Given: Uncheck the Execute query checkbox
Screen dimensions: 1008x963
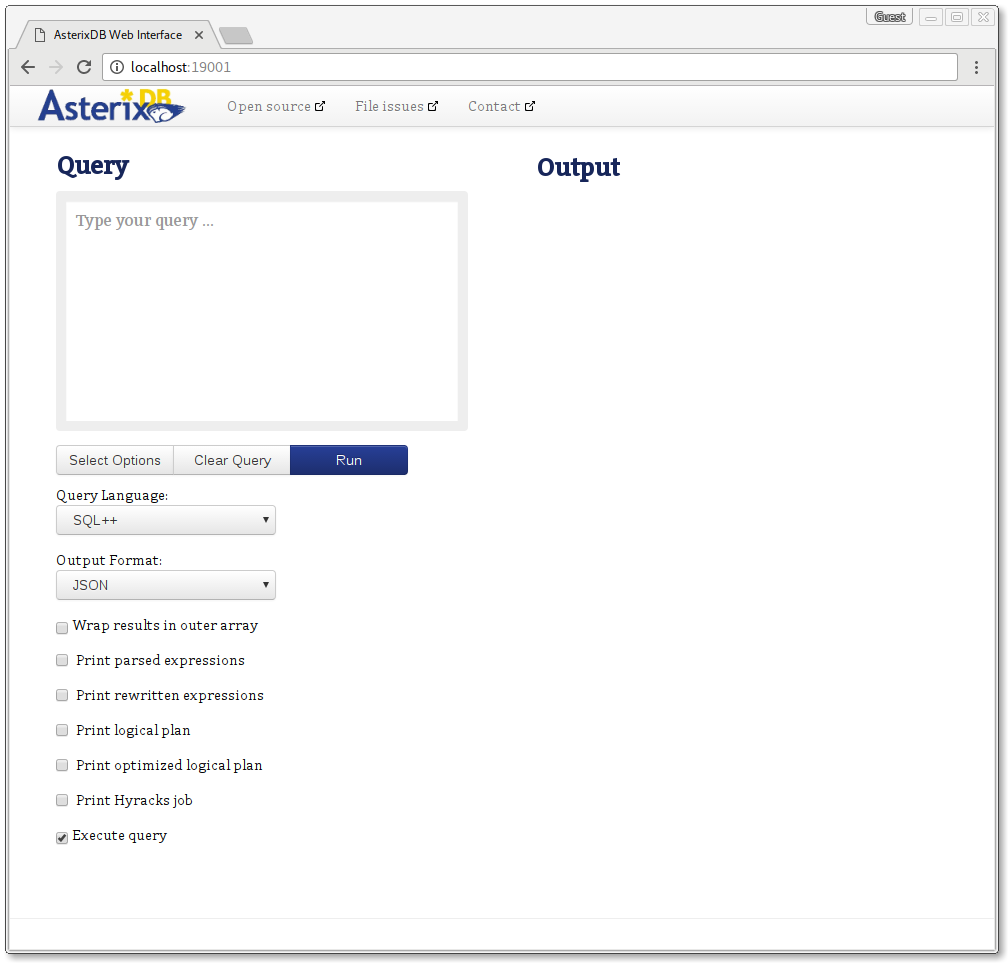Looking at the screenshot, I should pyautogui.click(x=62, y=837).
